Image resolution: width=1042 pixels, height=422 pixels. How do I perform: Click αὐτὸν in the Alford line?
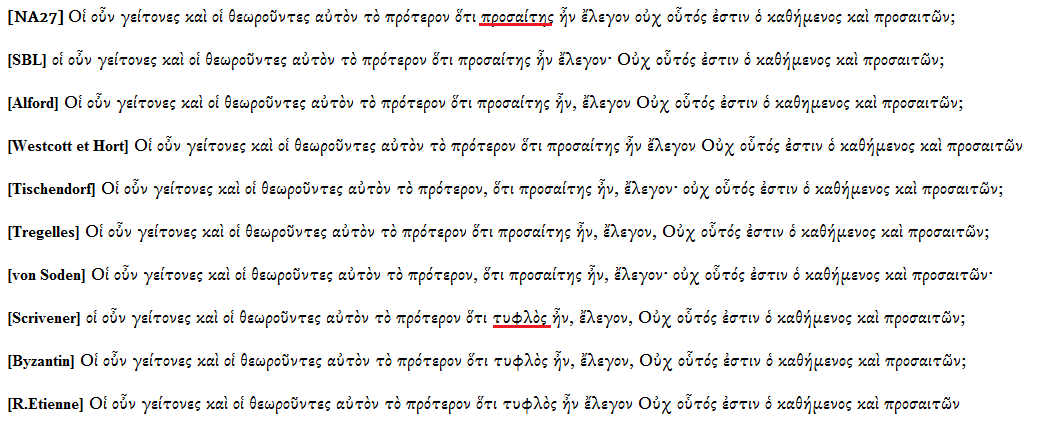point(332,103)
